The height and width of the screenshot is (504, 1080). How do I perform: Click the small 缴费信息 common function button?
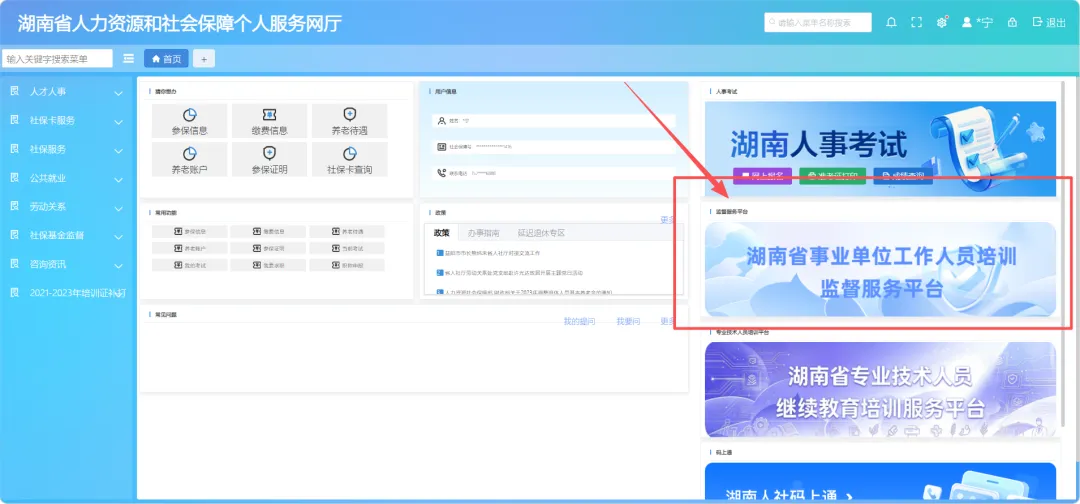tap(268, 231)
